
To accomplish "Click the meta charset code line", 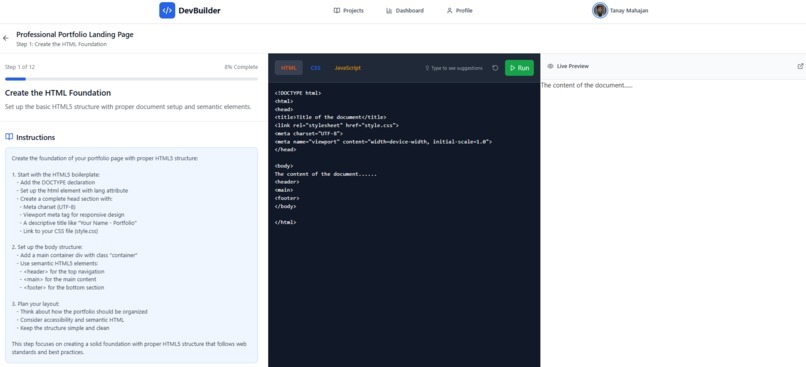I will 308,134.
